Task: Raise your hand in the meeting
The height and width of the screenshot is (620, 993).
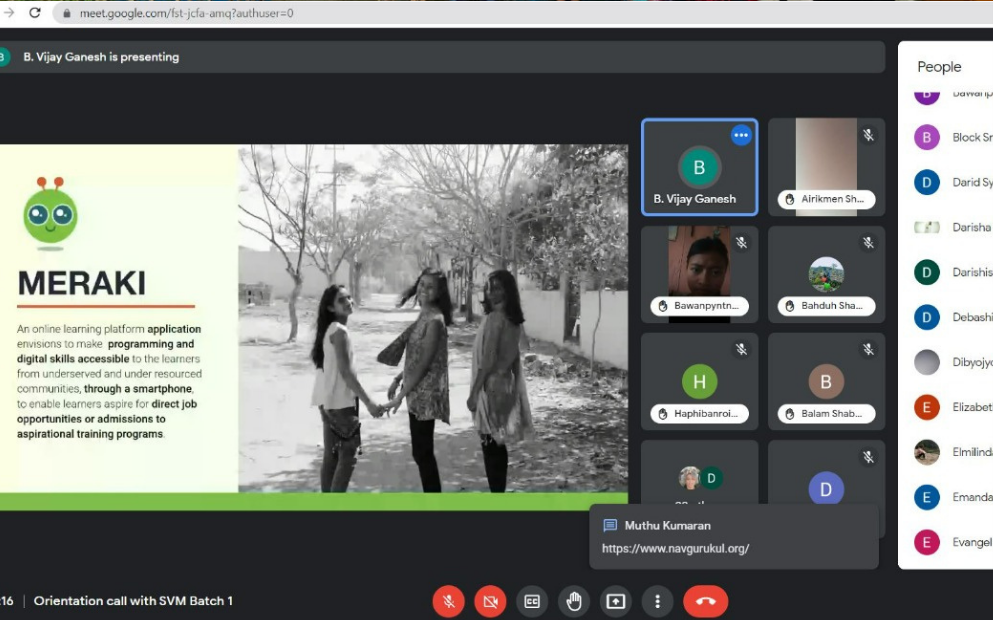Action: pyautogui.click(x=574, y=601)
